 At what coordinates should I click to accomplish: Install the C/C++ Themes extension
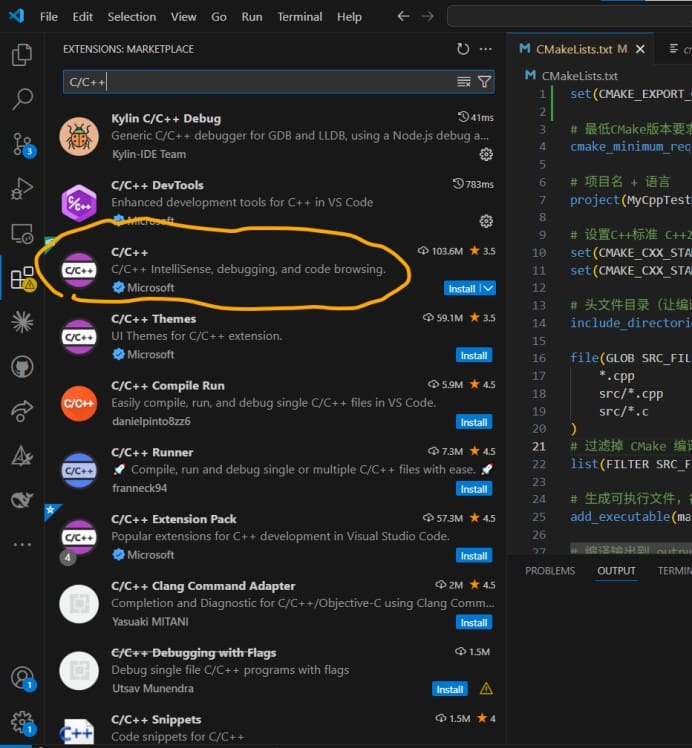pyautogui.click(x=474, y=355)
